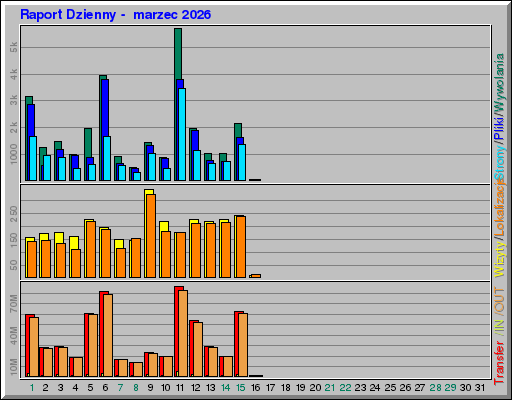Click day label 25
Screen dimensions: 512x400
click(x=390, y=388)
